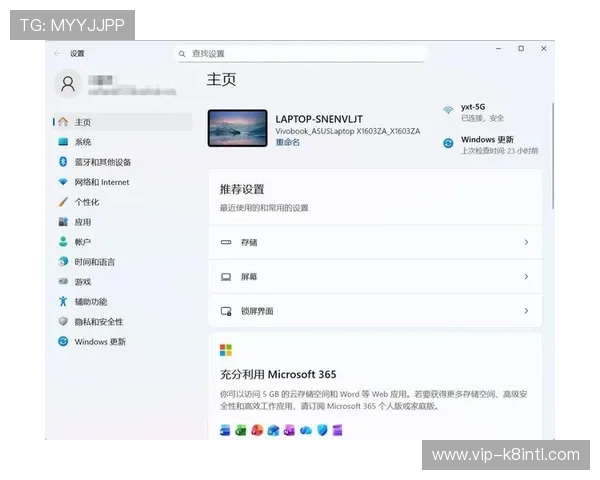
Task: Maximize the Settings window
Action: pos(521,49)
